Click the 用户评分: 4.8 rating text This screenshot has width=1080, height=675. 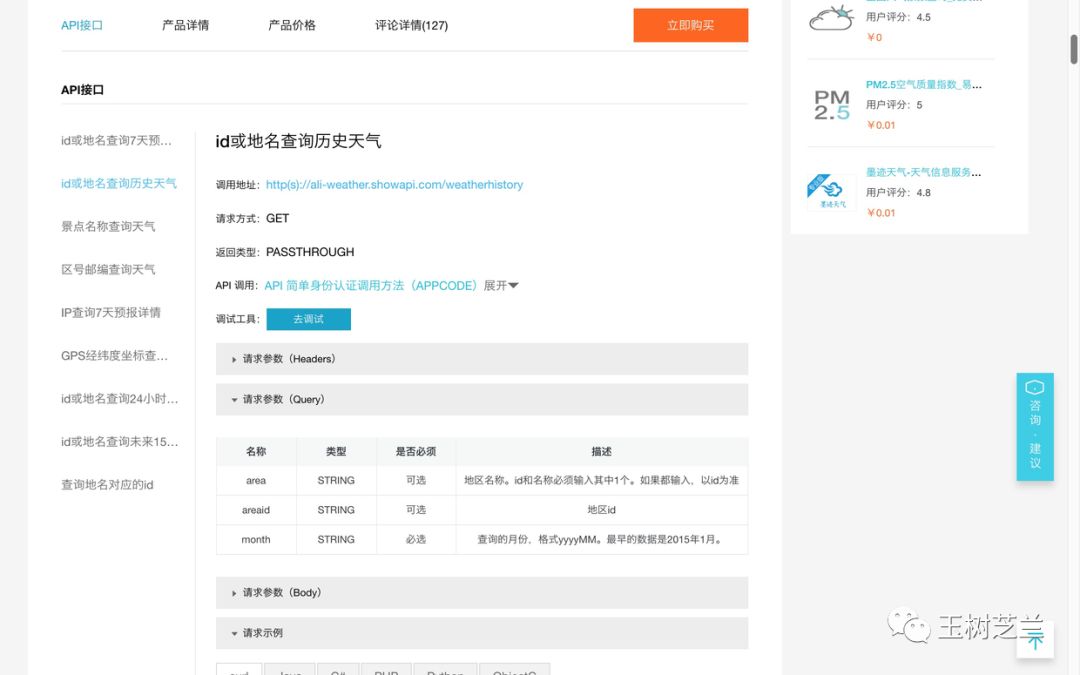tap(898, 193)
